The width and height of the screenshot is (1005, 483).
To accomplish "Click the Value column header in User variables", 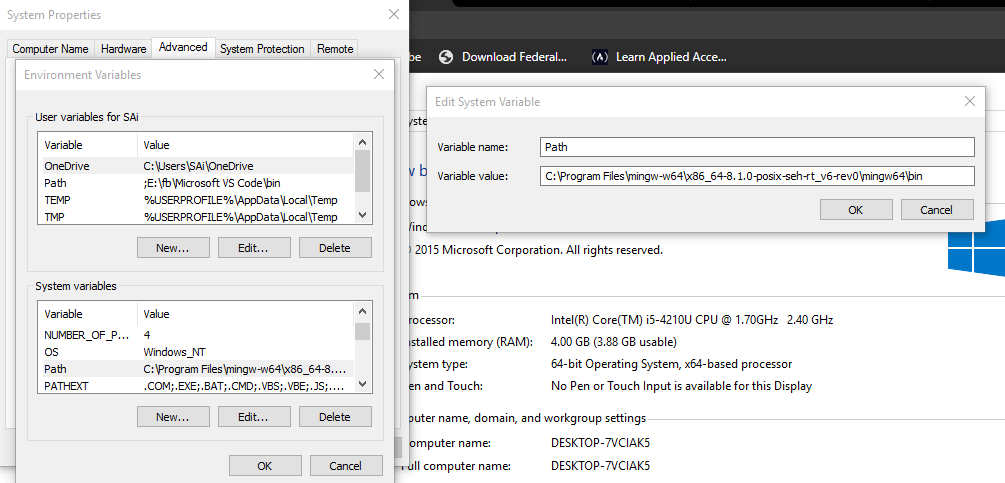I will 245,145.
